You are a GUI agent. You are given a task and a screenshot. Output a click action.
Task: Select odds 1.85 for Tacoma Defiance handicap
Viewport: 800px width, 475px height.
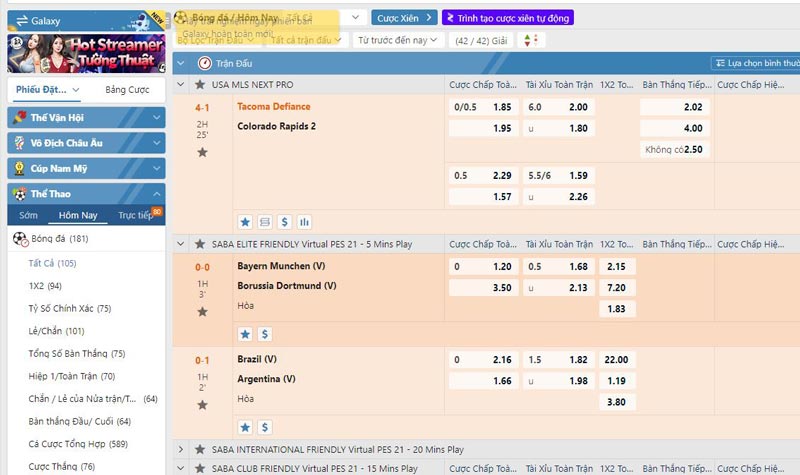(502, 107)
